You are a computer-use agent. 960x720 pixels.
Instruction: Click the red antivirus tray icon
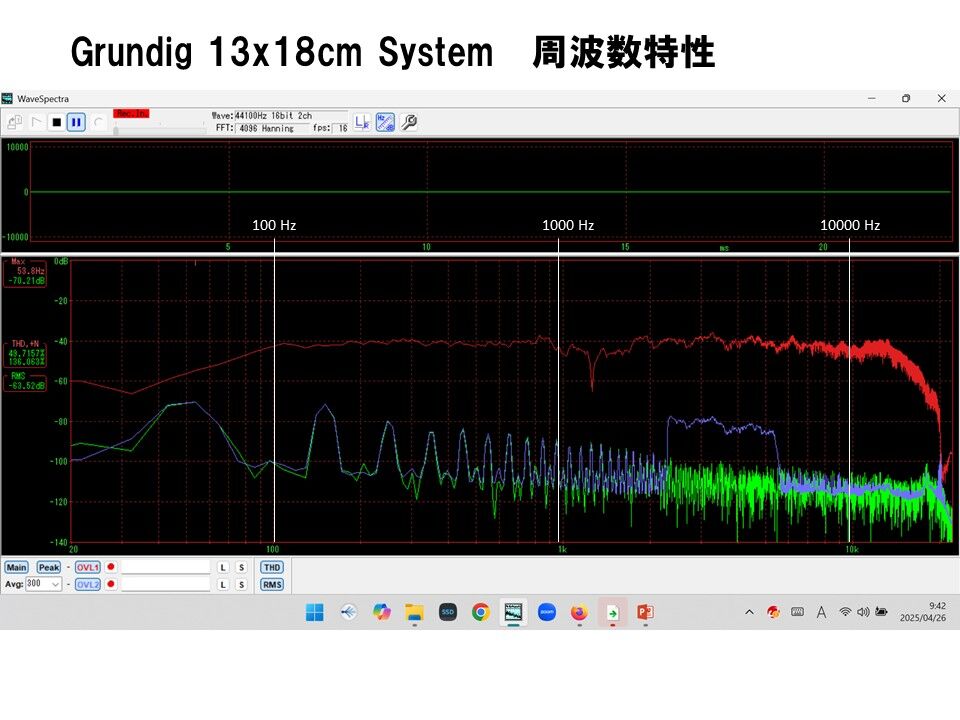(773, 612)
